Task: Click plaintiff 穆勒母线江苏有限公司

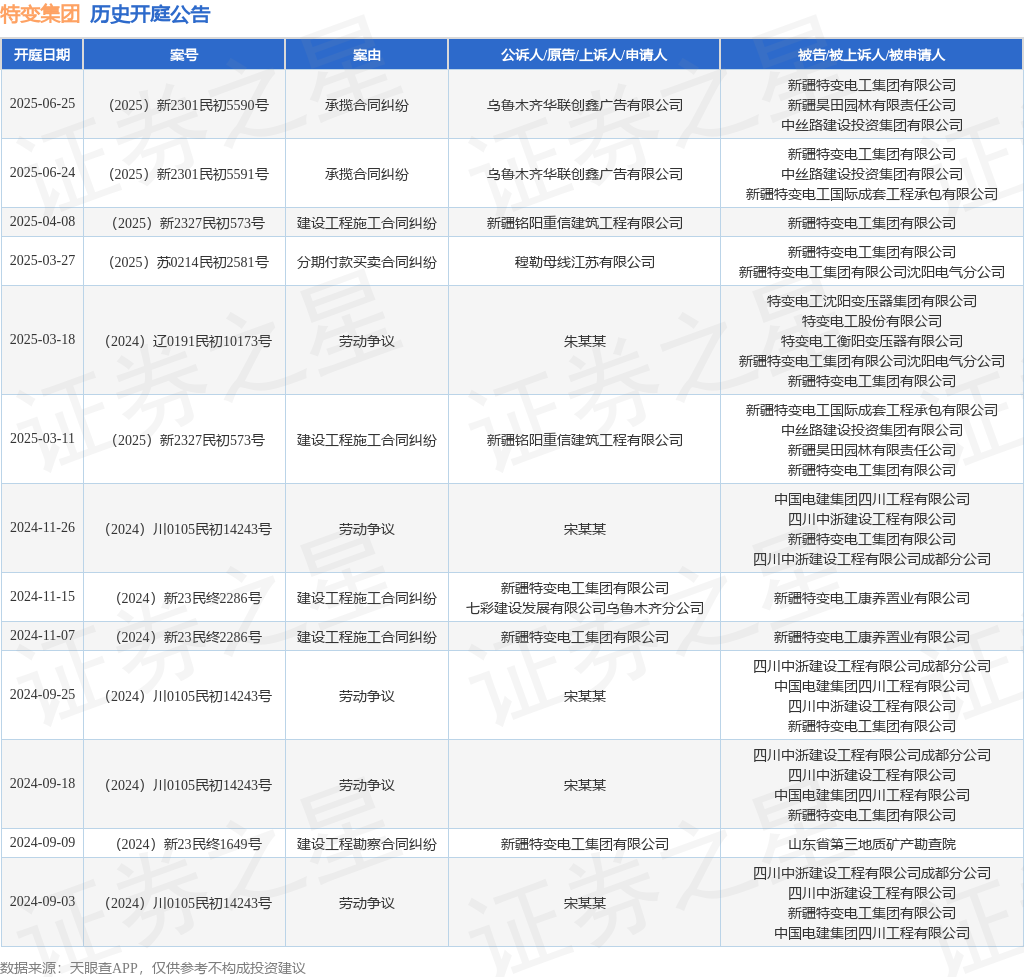Action: 584,263
